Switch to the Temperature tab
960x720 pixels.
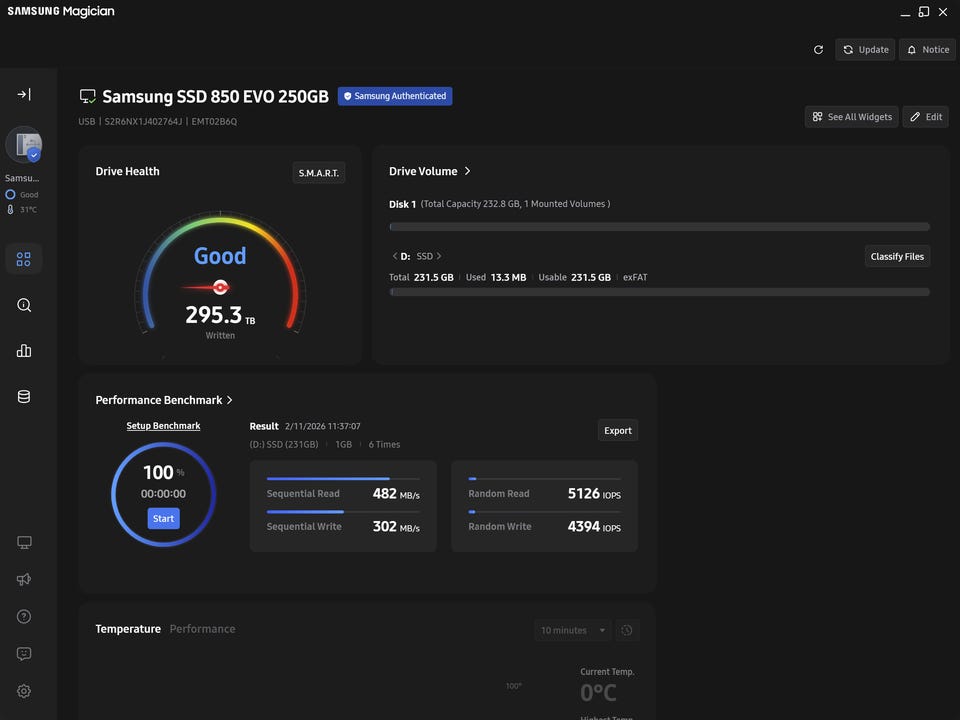click(128, 629)
